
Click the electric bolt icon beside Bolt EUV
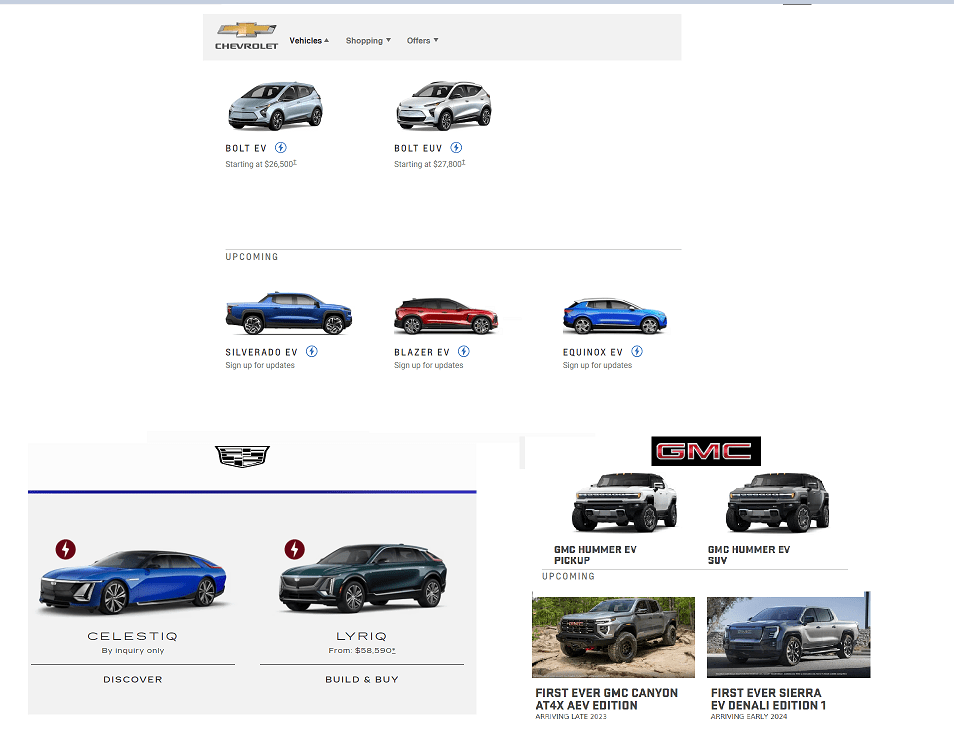456,148
